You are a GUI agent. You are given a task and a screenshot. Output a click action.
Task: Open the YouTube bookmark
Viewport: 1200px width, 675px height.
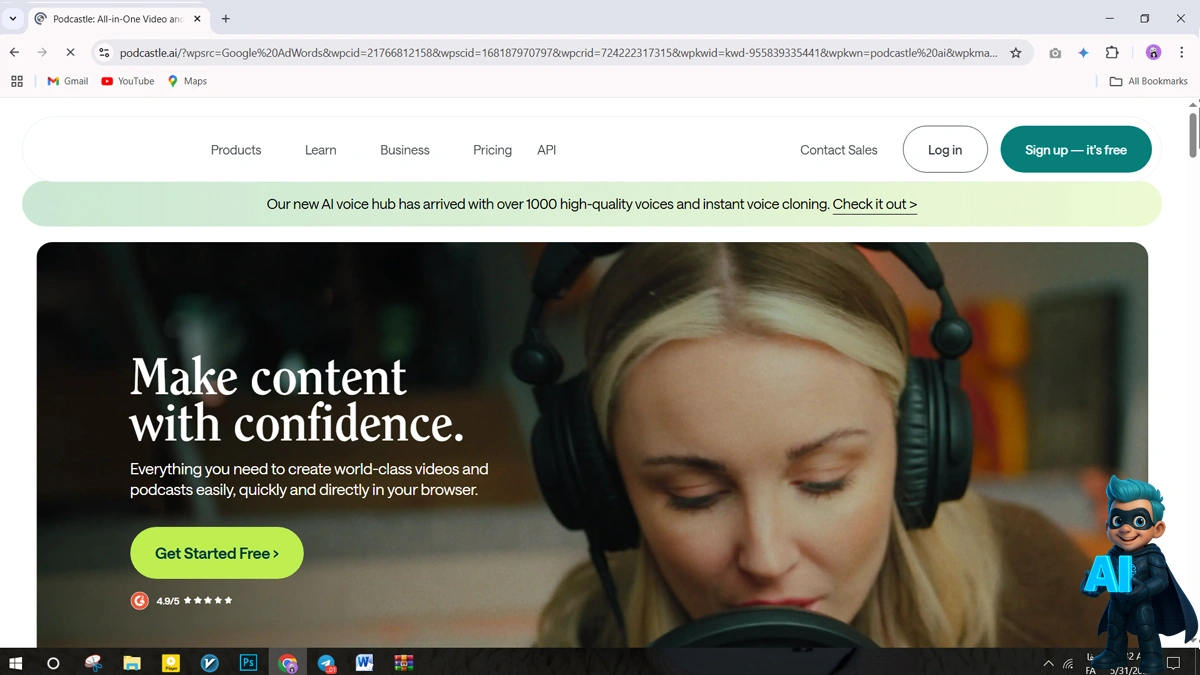128,81
